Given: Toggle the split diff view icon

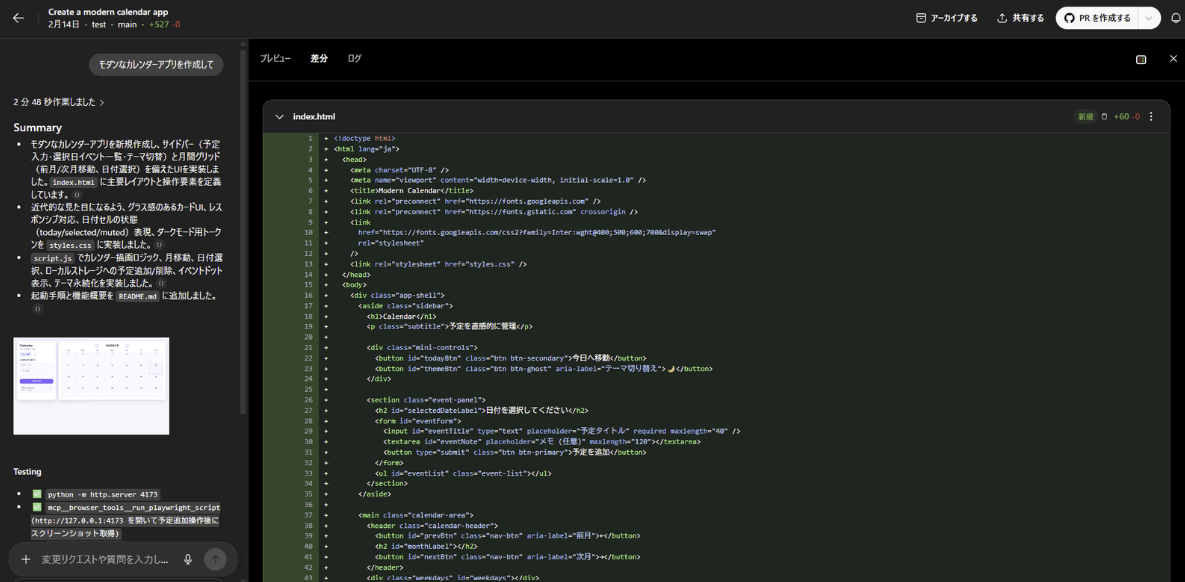Looking at the screenshot, I should 1141,59.
